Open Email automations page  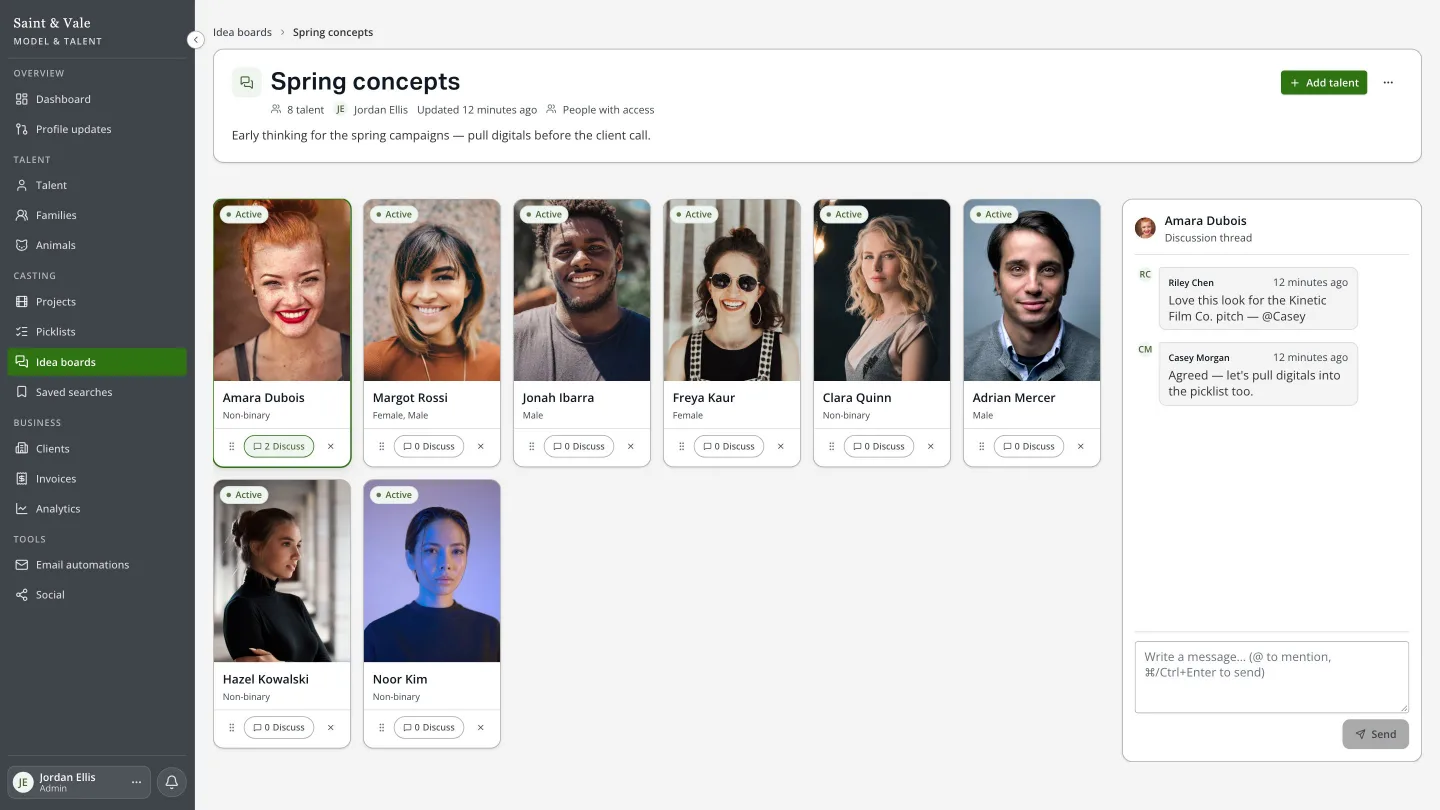pyautogui.click(x=97, y=565)
